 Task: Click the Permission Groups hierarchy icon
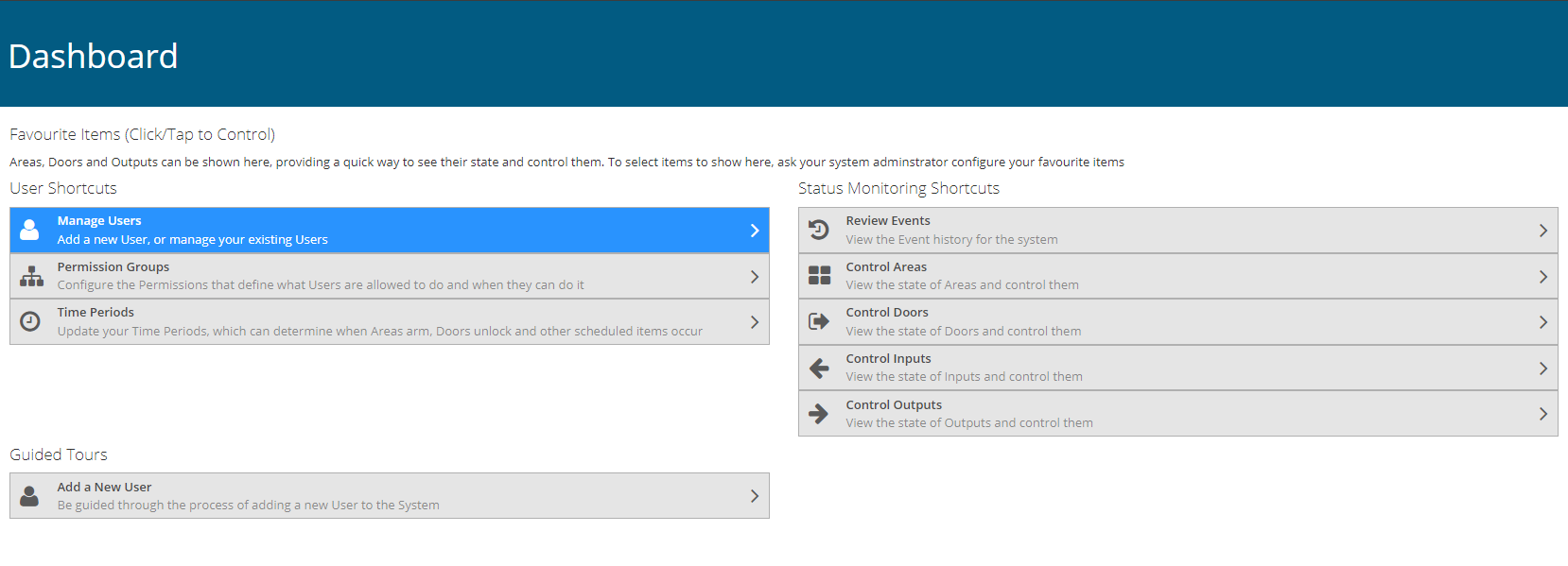31,276
